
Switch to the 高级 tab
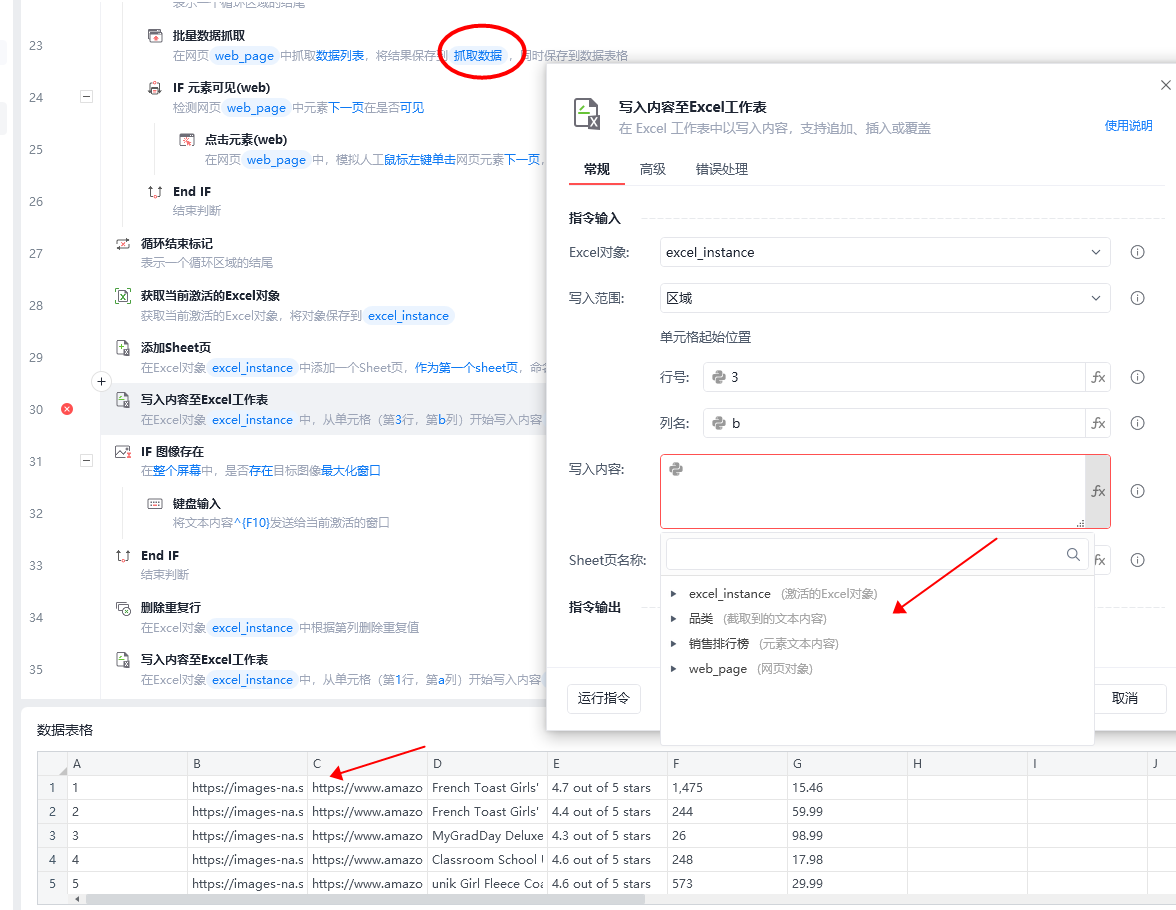[652, 170]
